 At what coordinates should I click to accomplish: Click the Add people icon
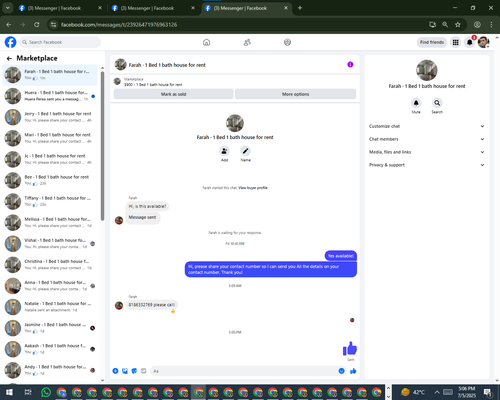coord(224,151)
